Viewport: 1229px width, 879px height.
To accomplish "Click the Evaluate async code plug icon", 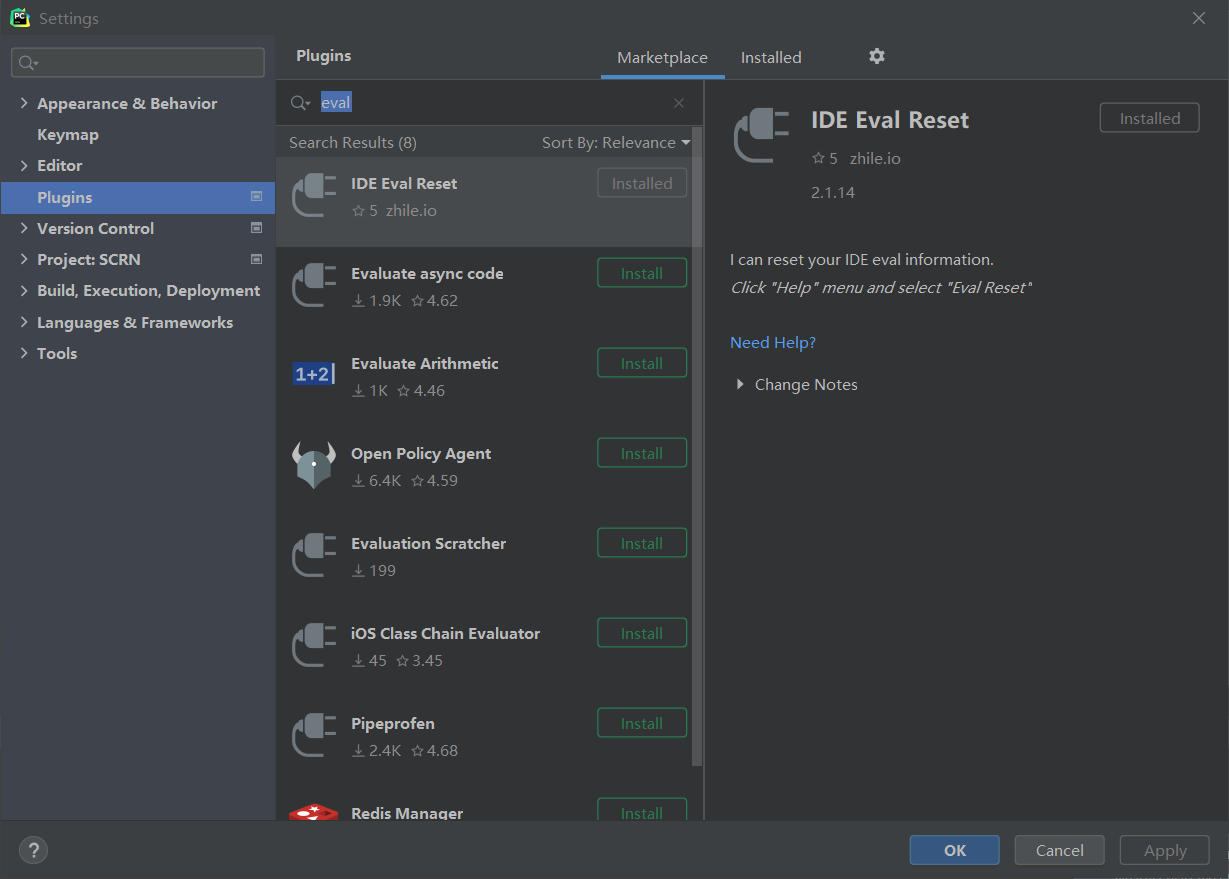I will (x=313, y=285).
